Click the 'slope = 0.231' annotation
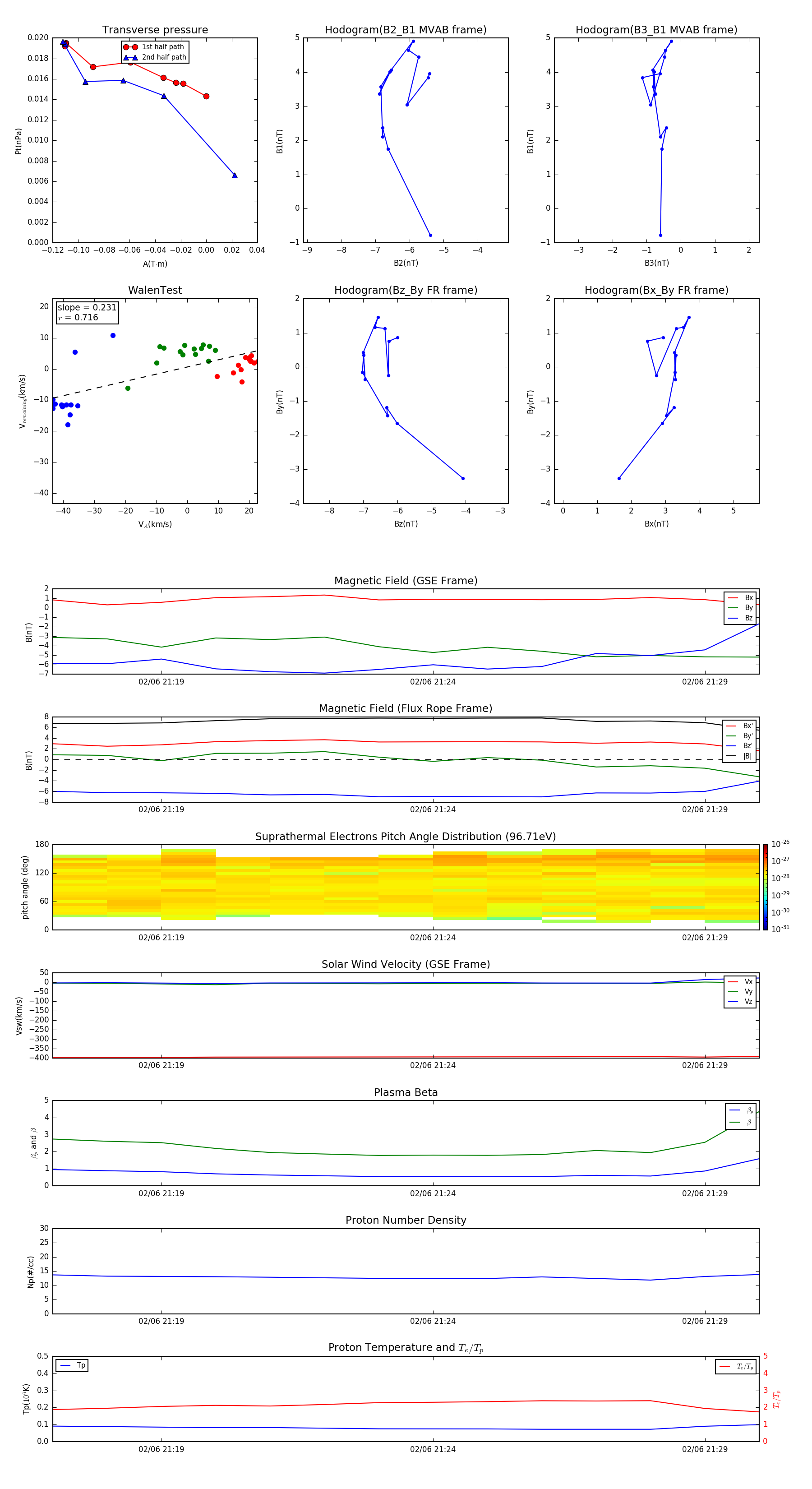The height and width of the screenshot is (1489, 812). [x=87, y=308]
